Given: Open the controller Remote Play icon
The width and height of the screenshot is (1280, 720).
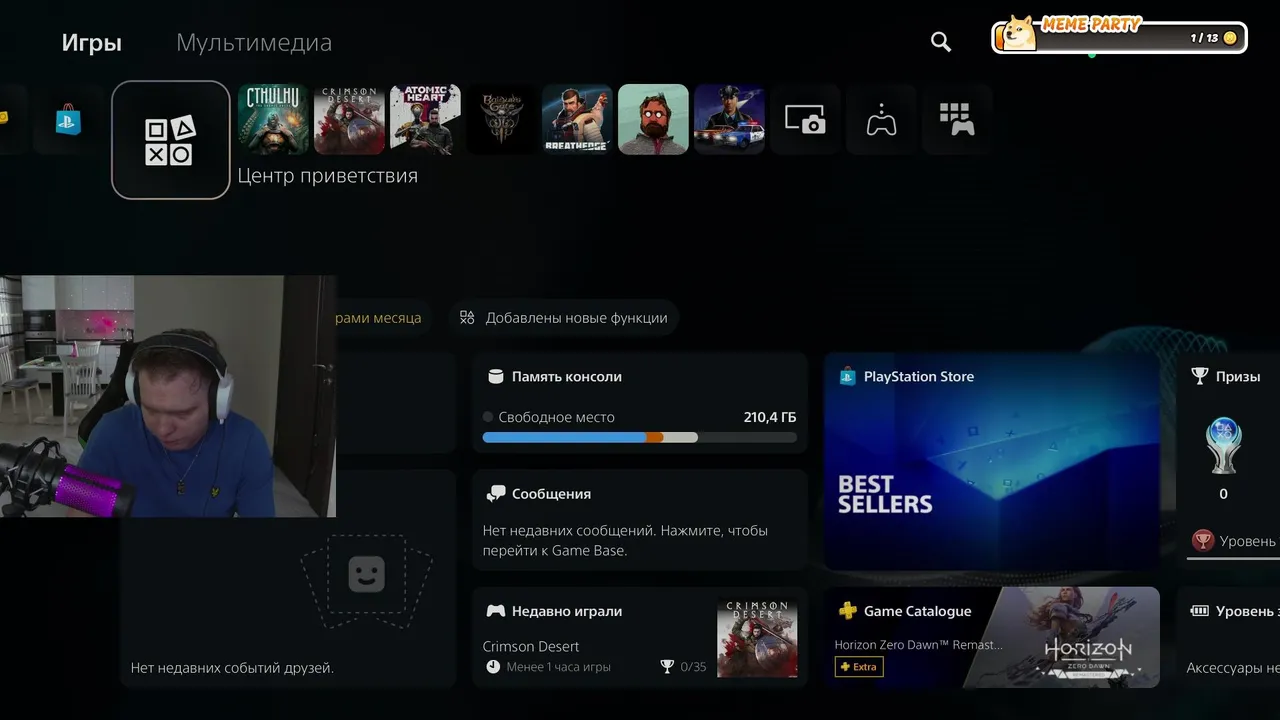Looking at the screenshot, I should point(882,119).
